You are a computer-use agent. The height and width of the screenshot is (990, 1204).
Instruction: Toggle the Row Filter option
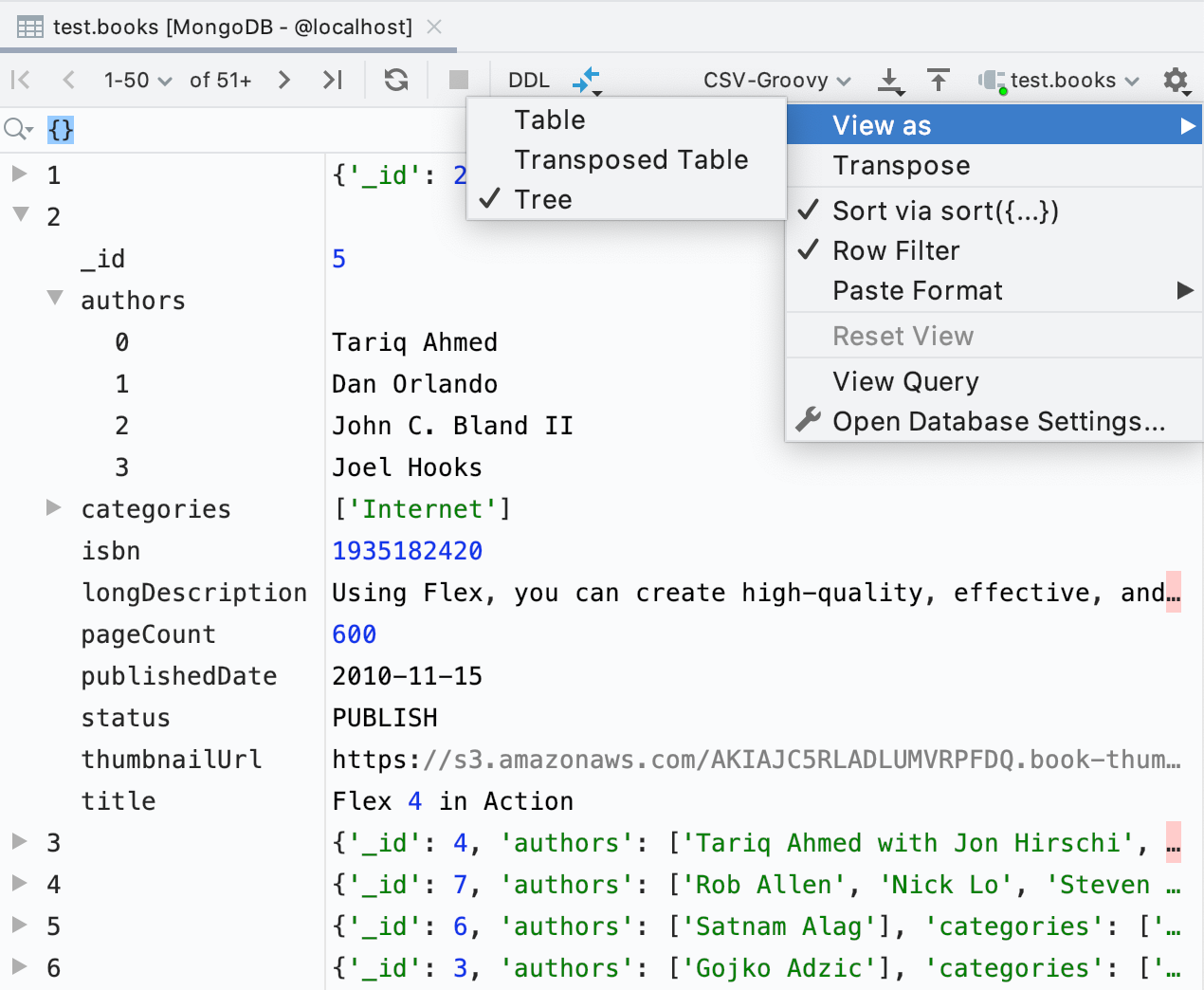point(994,250)
